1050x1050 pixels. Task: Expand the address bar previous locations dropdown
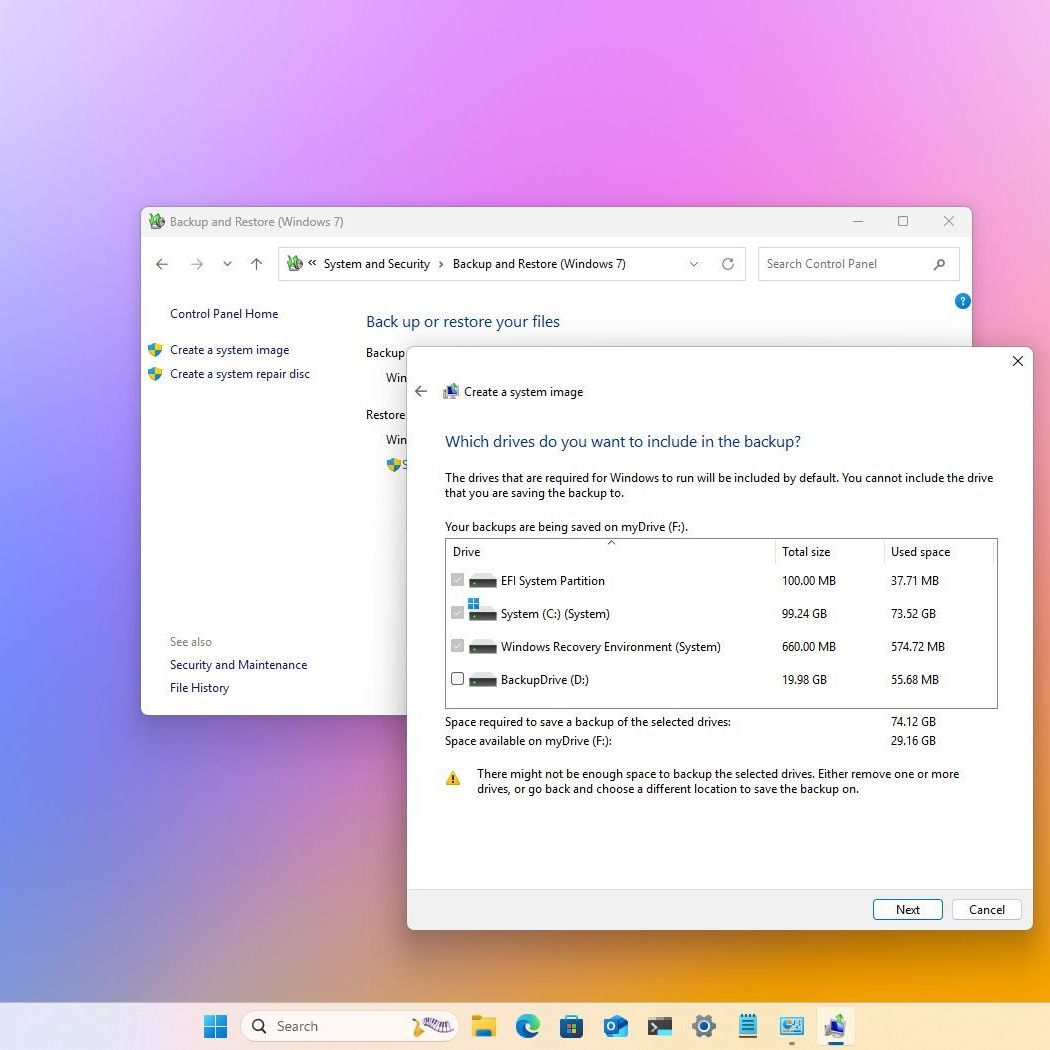coord(694,264)
